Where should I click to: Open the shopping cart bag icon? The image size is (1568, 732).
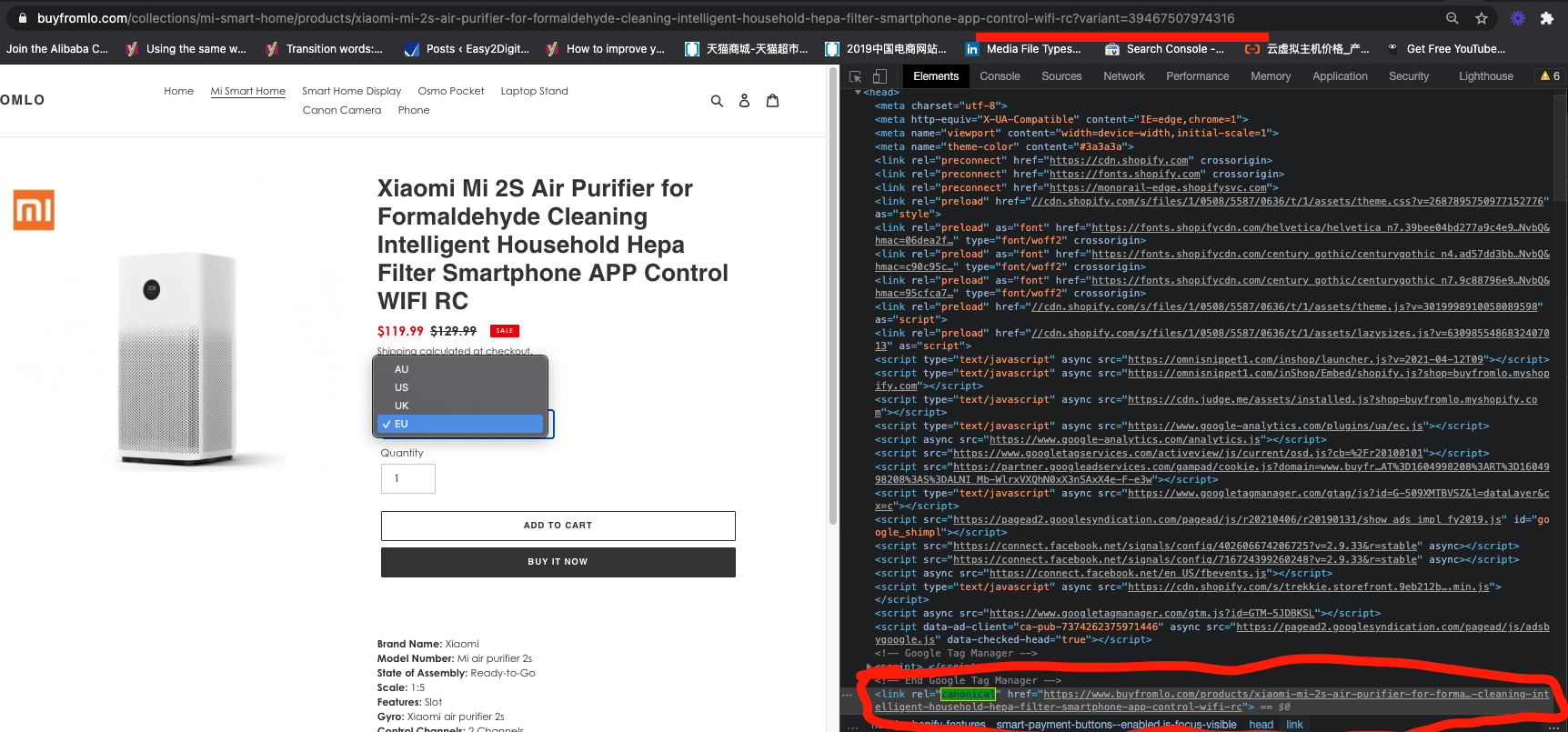pos(773,101)
